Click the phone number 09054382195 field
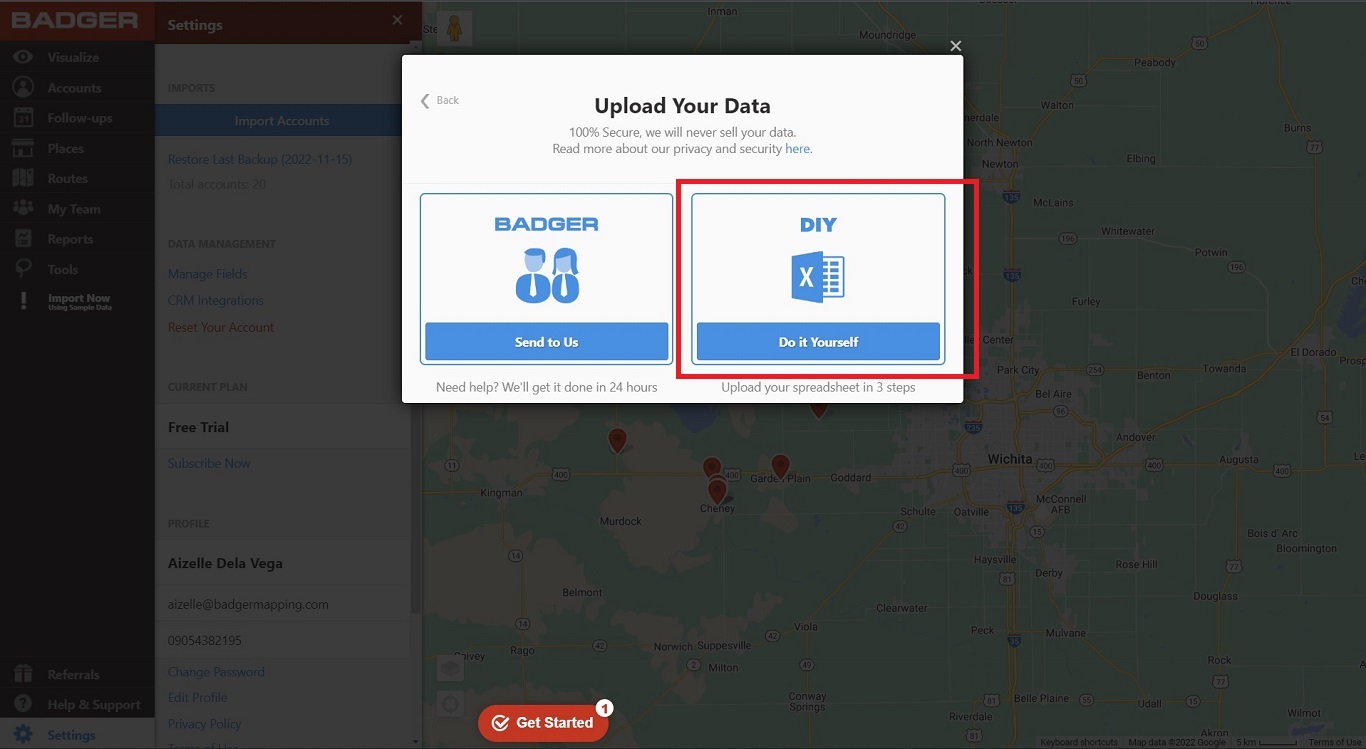The image size is (1366, 749). click(x=205, y=640)
